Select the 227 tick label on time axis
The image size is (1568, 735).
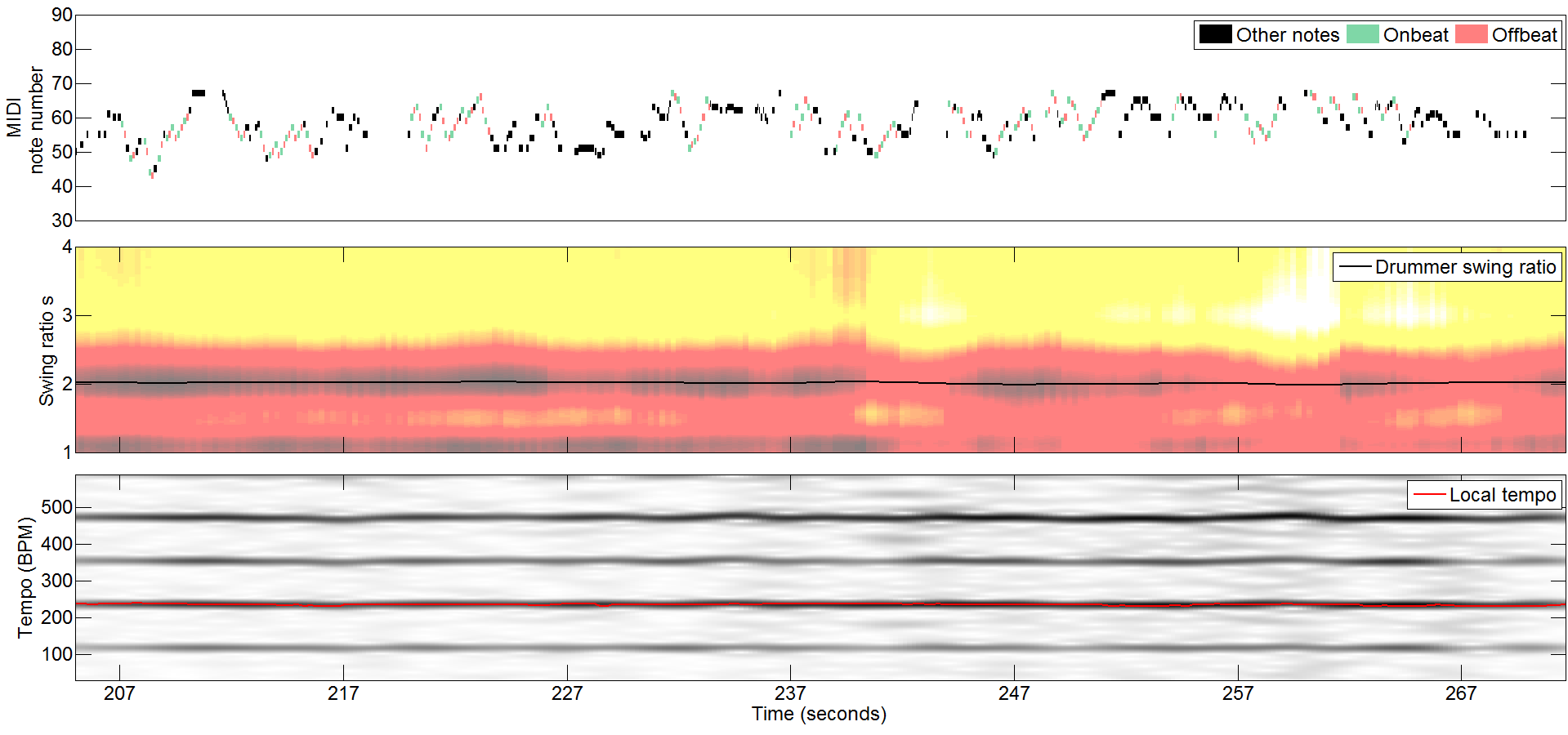pos(567,693)
